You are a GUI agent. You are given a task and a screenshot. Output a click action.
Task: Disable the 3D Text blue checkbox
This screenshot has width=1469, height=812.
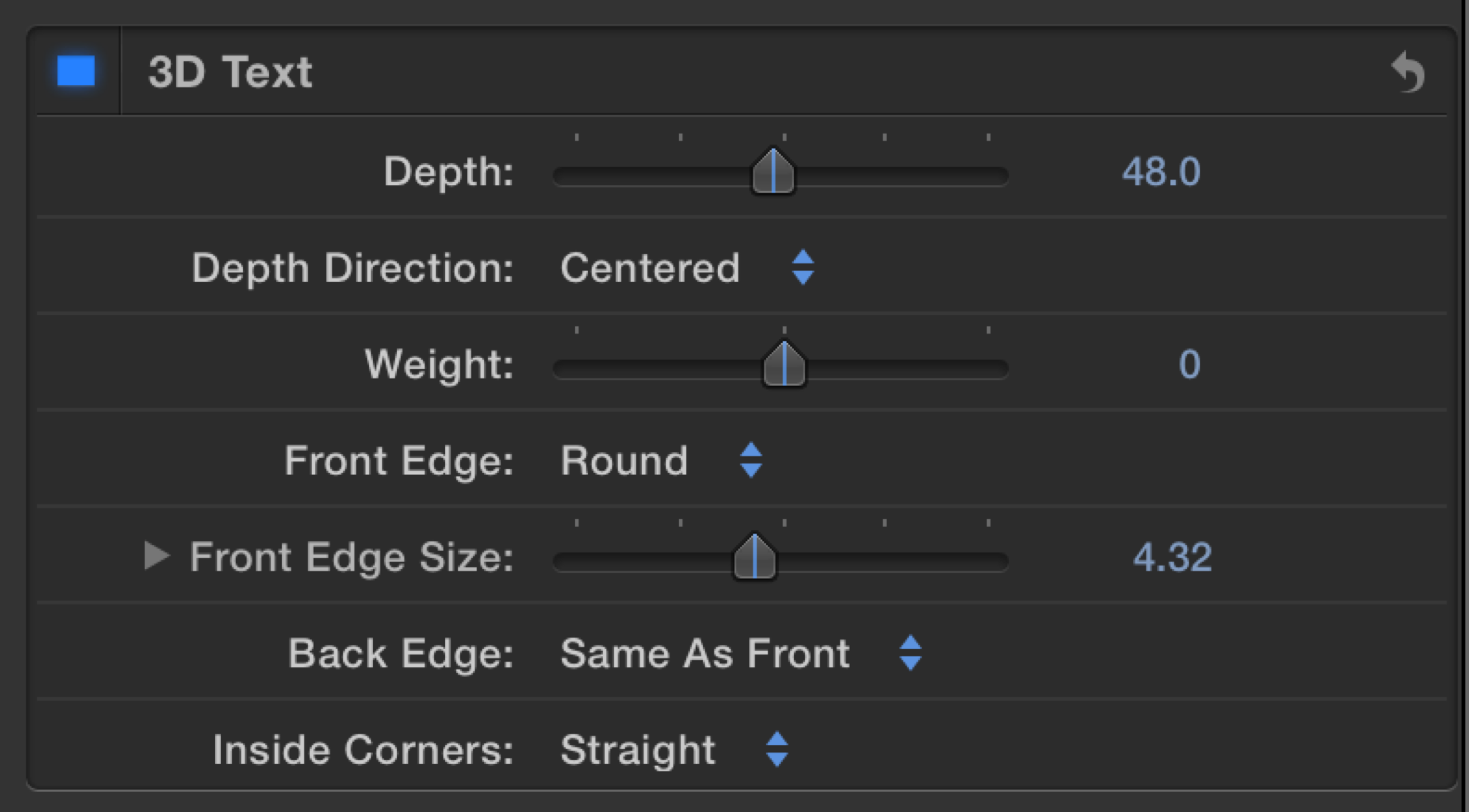point(76,71)
